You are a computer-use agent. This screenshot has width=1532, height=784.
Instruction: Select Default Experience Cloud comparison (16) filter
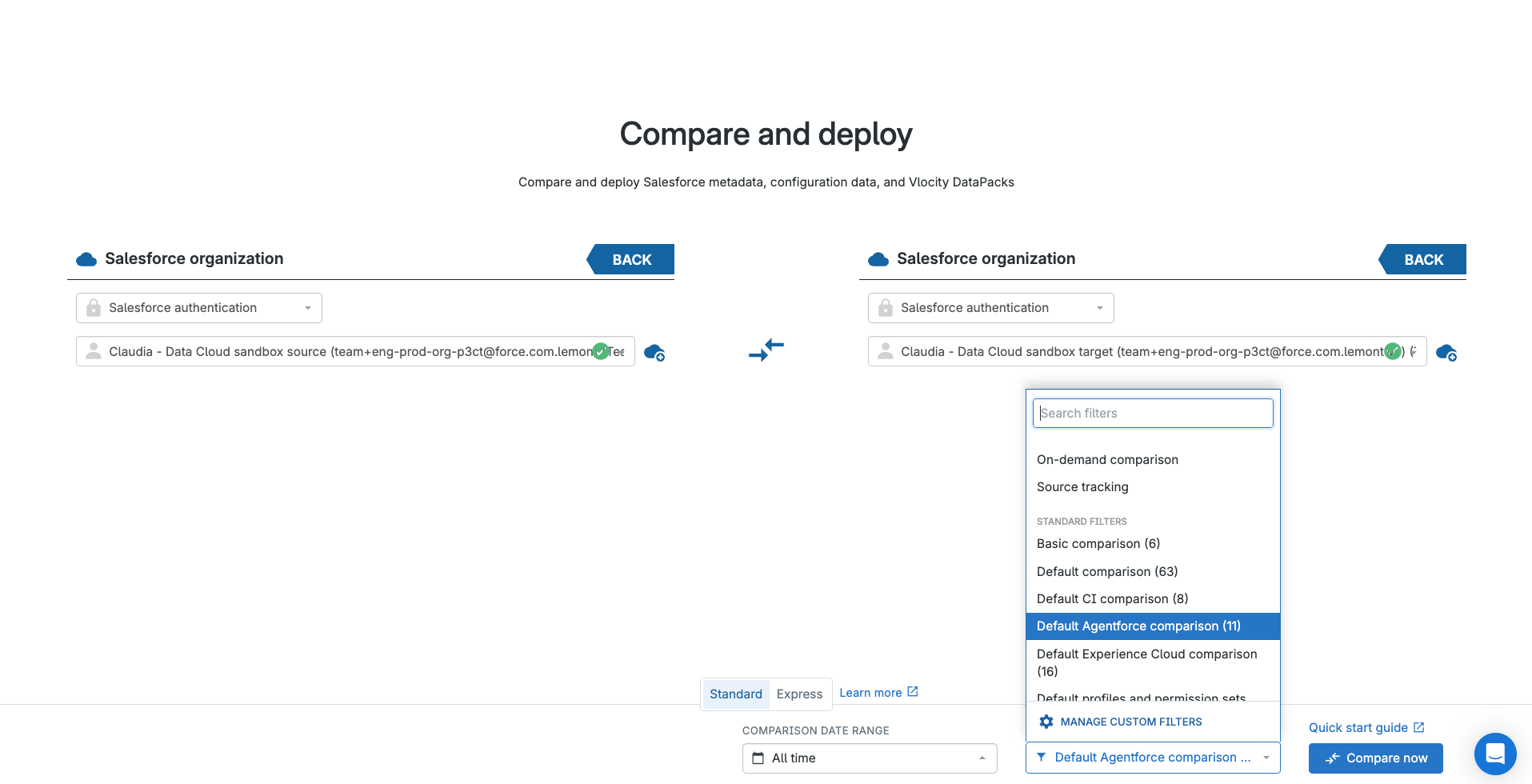[x=1153, y=662]
